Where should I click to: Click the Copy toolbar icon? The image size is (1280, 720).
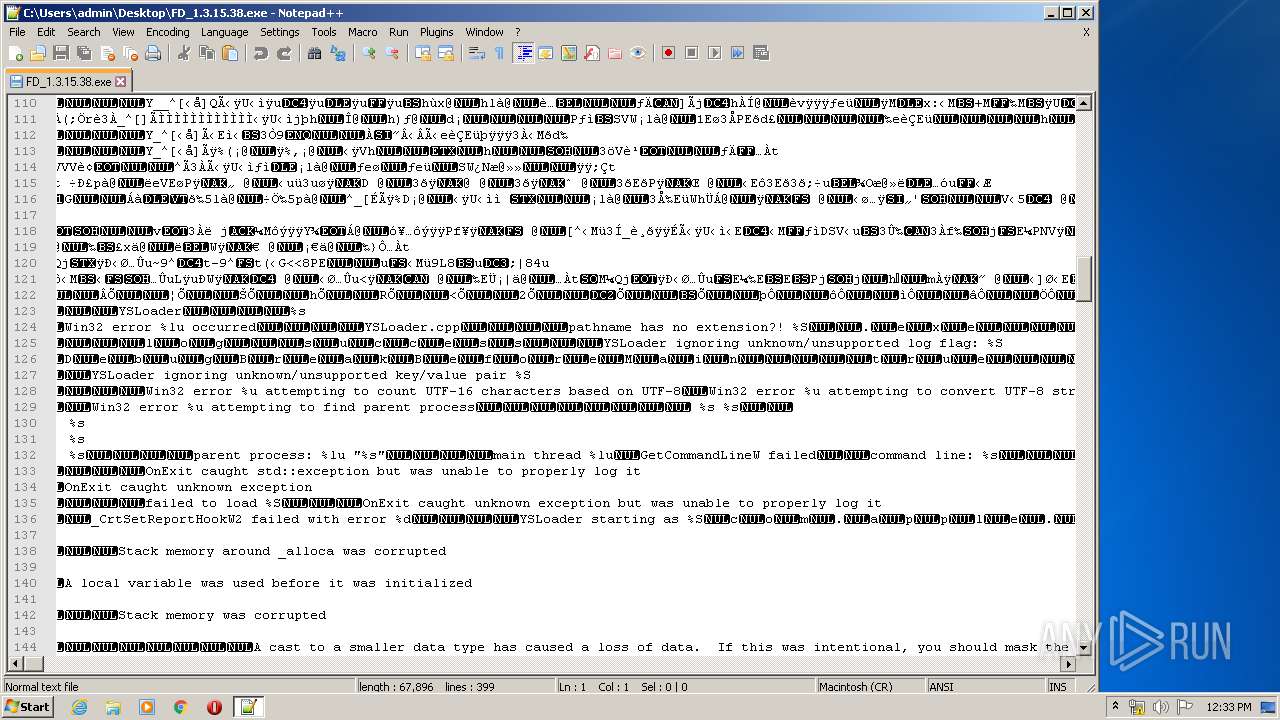click(x=206, y=53)
